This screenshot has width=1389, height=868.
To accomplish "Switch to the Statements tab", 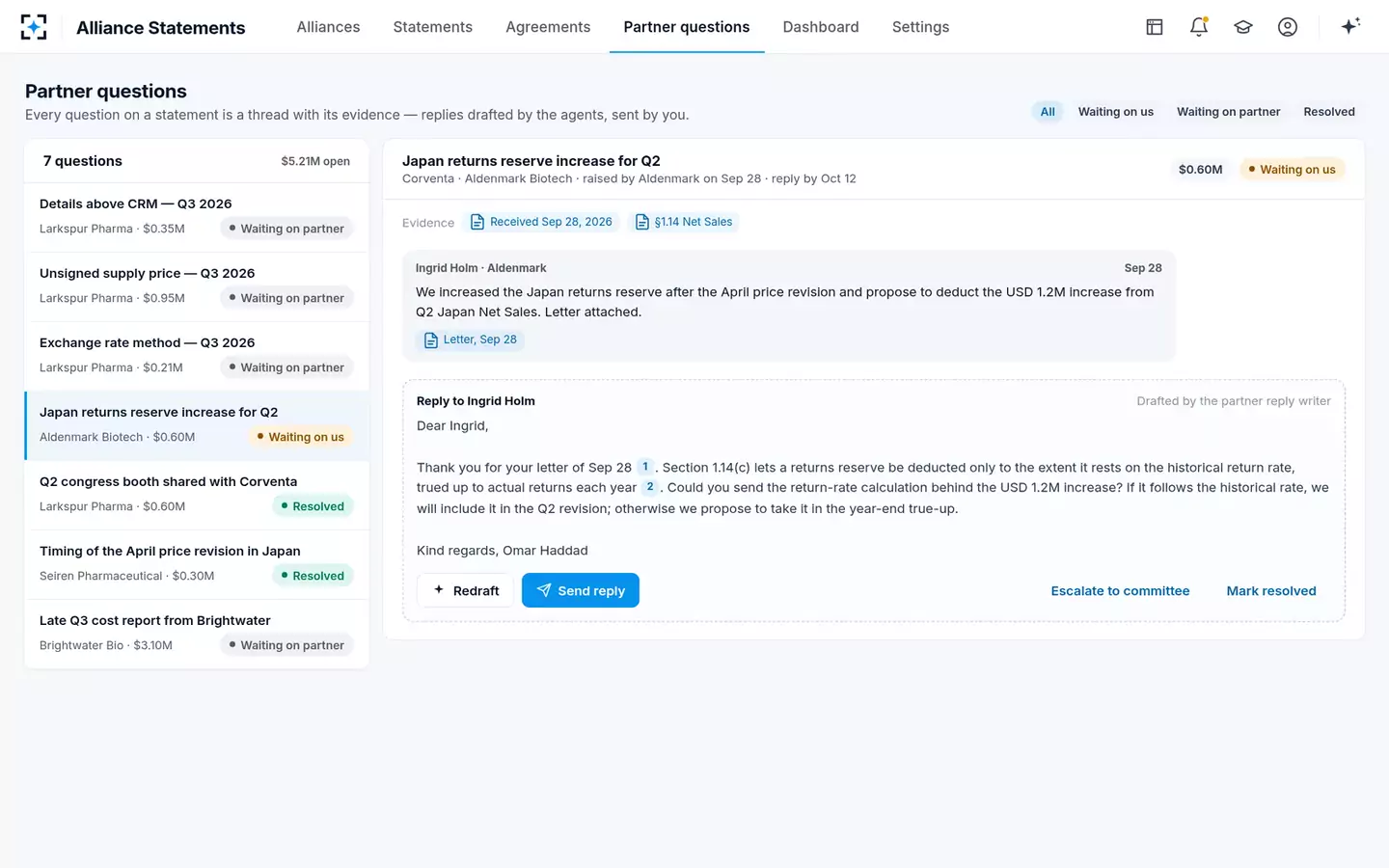I will [433, 27].
